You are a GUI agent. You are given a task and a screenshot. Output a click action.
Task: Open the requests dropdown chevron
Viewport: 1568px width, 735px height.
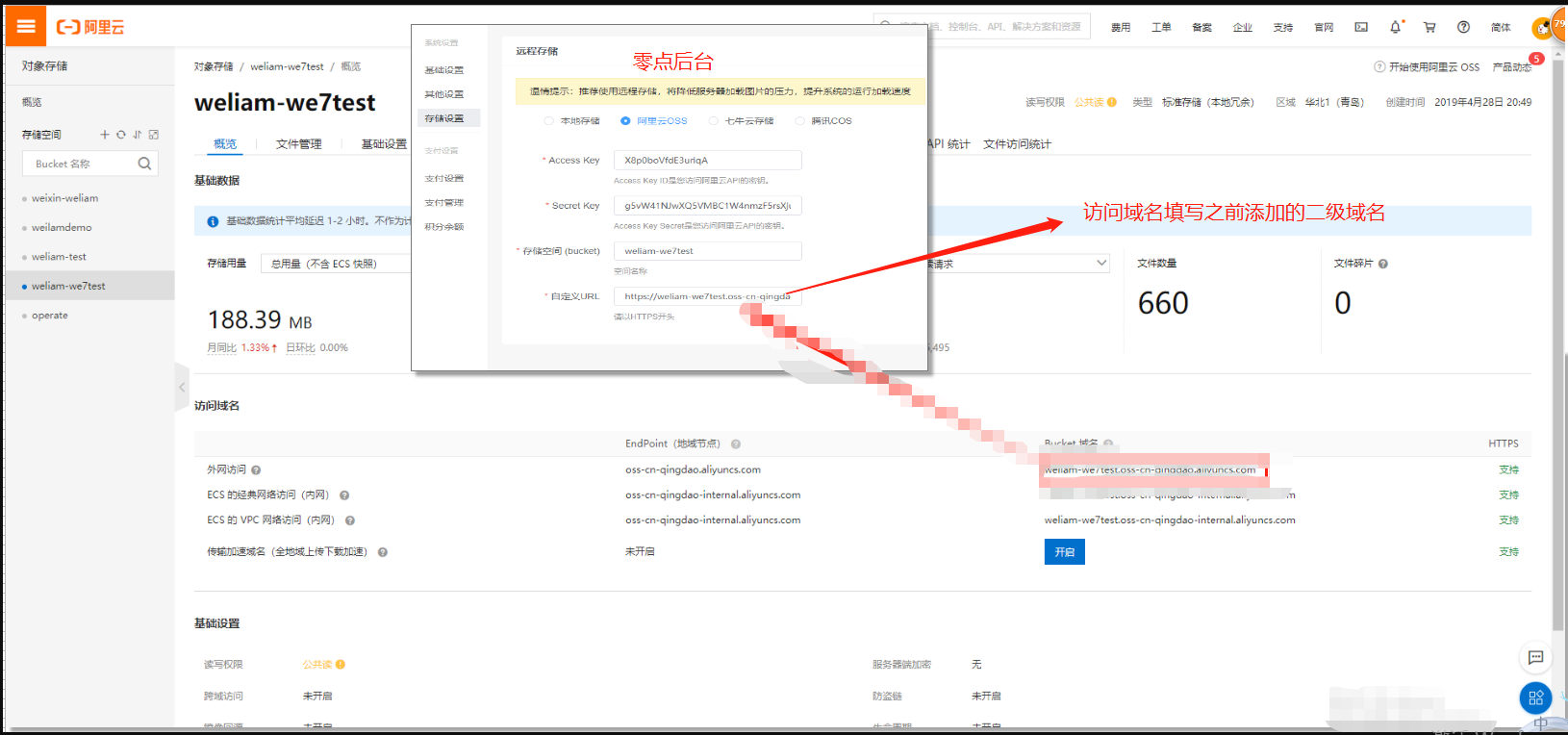(x=1101, y=263)
